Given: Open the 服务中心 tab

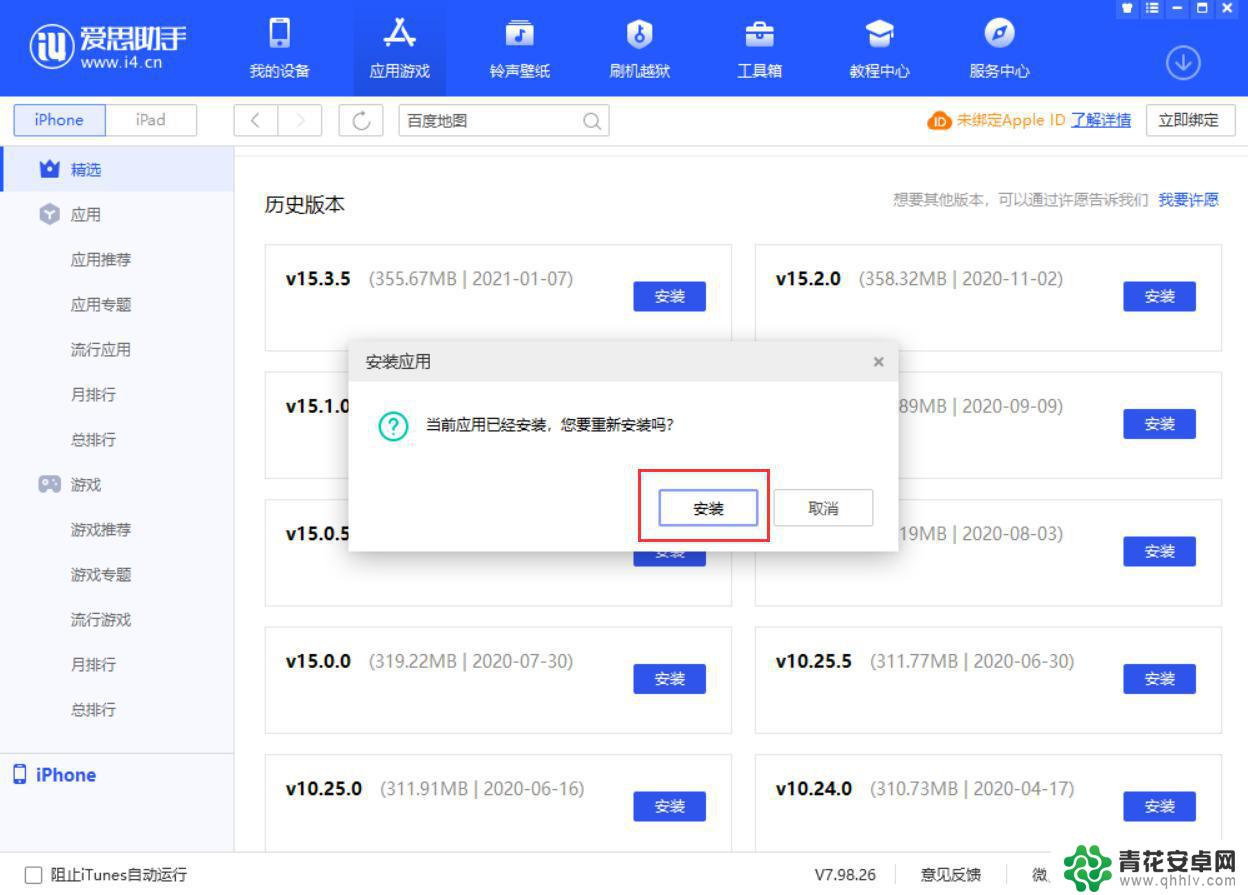Looking at the screenshot, I should click(x=999, y=48).
